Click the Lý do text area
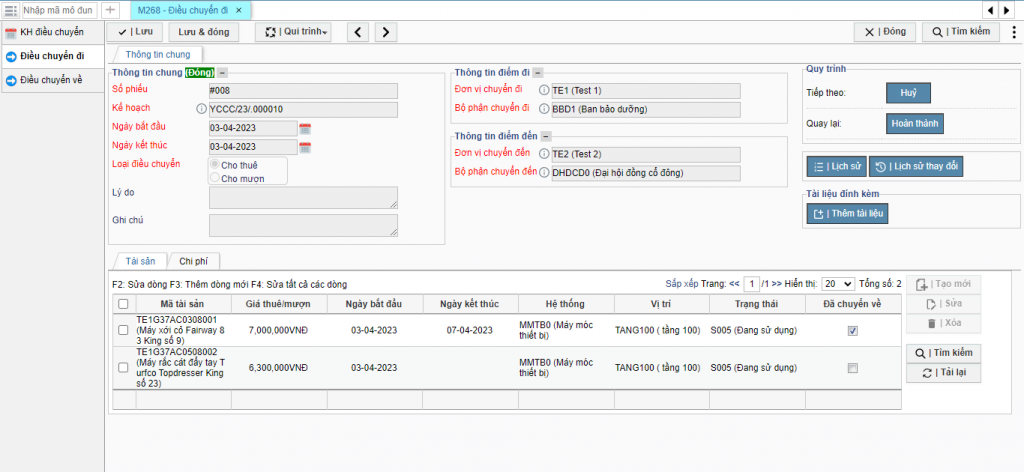1024x472 pixels. coord(303,198)
